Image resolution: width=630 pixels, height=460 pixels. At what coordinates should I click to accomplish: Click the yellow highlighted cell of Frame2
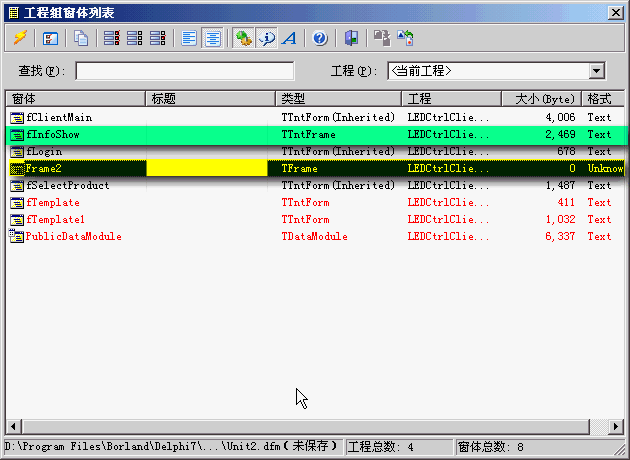pyautogui.click(x=206, y=168)
